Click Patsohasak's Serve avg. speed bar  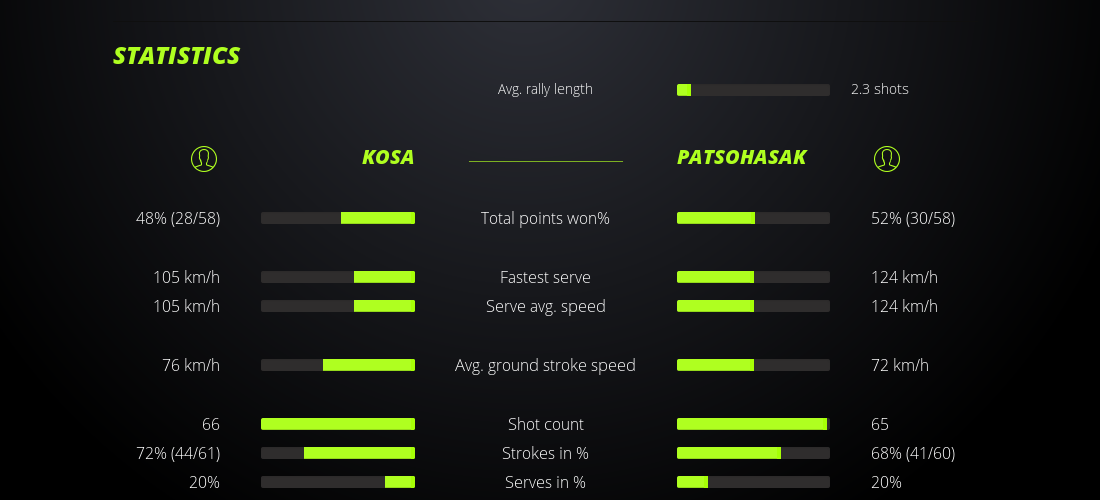[753, 306]
